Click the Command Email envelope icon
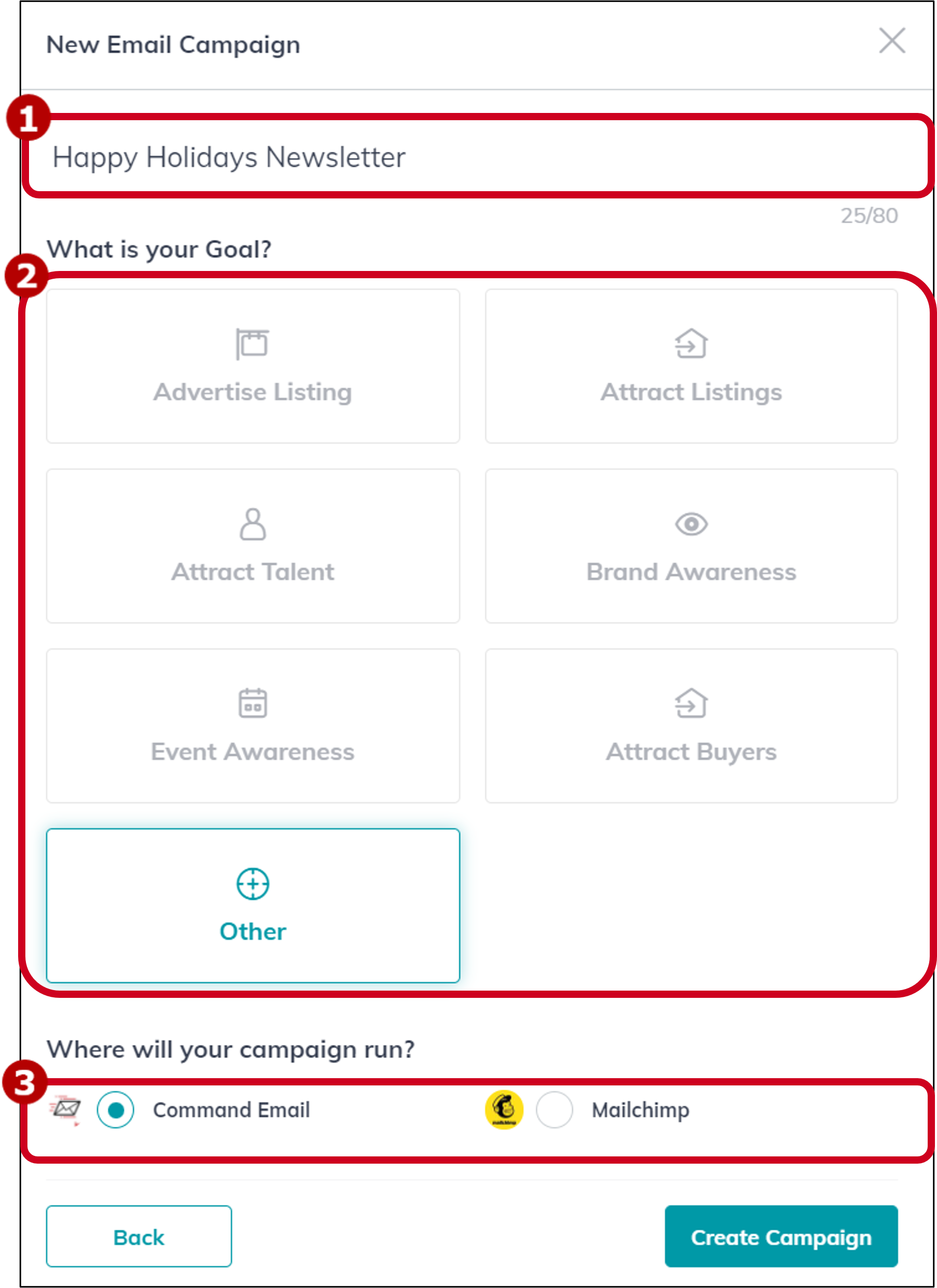The width and height of the screenshot is (937, 1288). (66, 1109)
